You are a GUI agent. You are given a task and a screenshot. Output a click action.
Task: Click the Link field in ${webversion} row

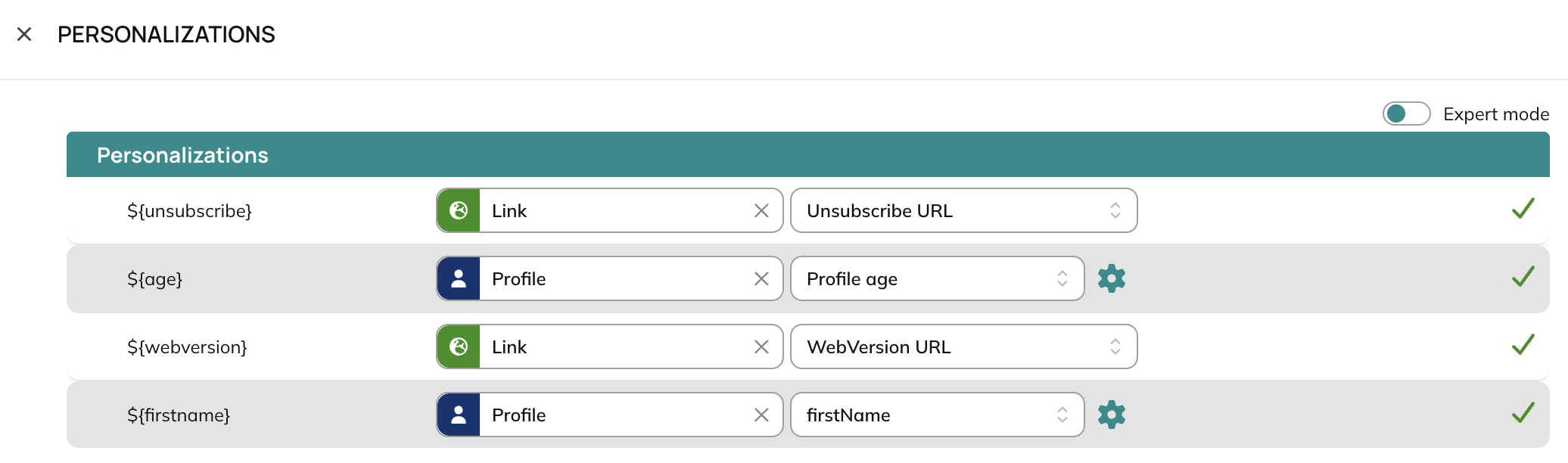tap(610, 346)
